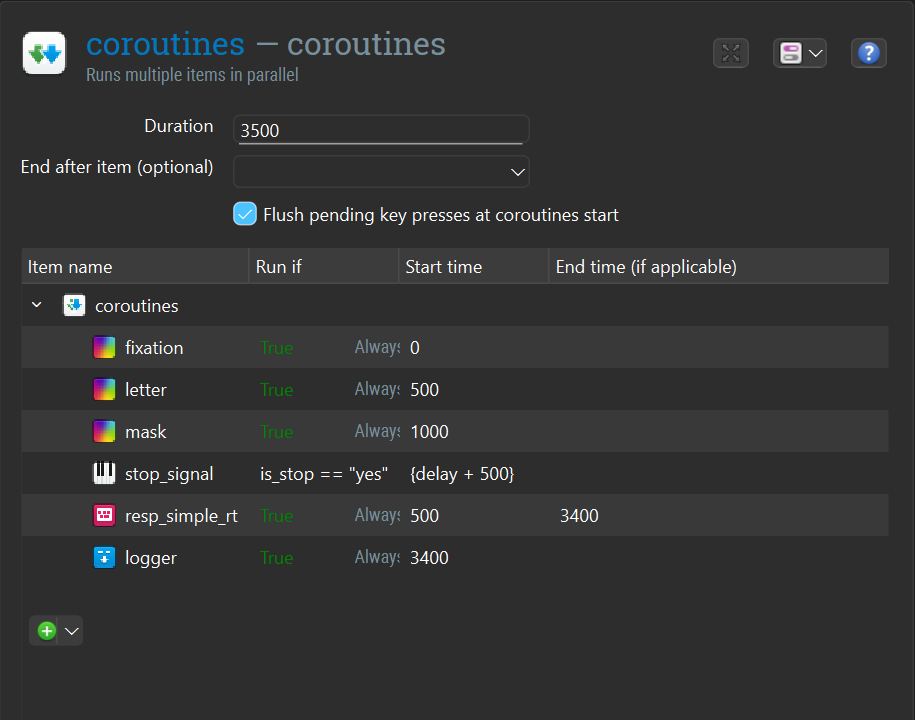Click the green add item button
Screen dimensions: 915x720
(x=47, y=631)
